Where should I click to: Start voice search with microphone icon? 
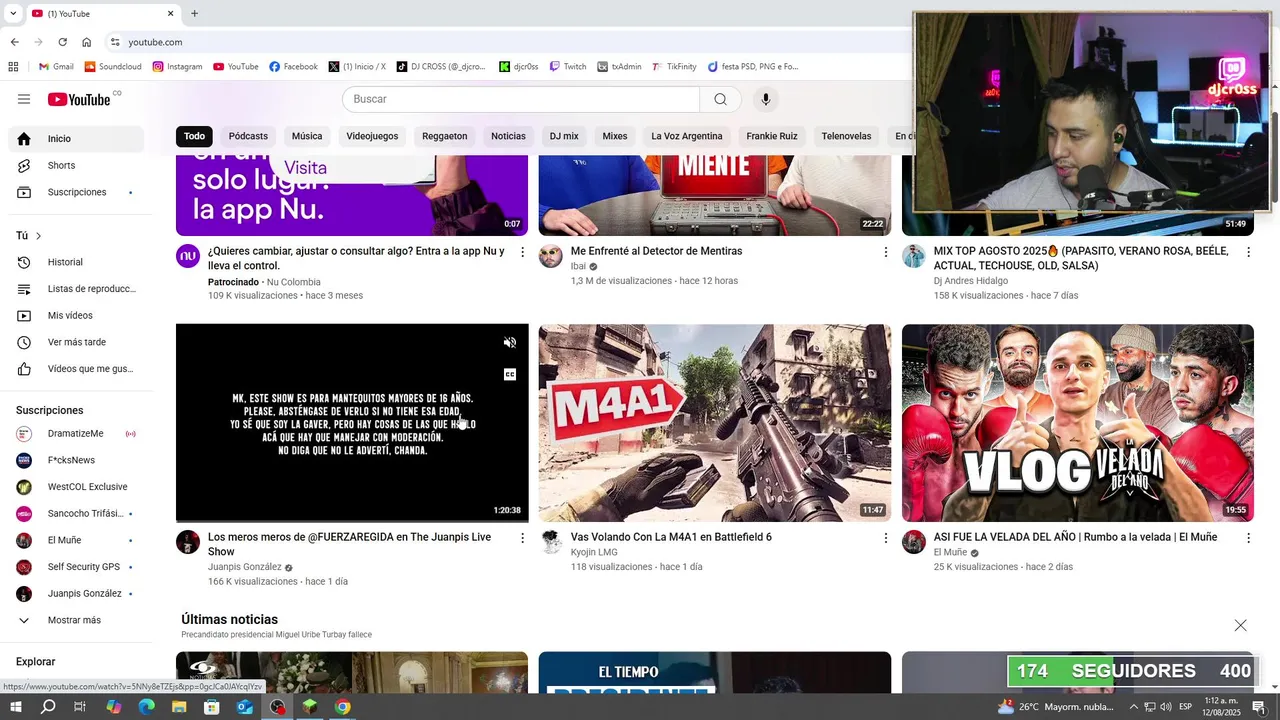point(765,99)
